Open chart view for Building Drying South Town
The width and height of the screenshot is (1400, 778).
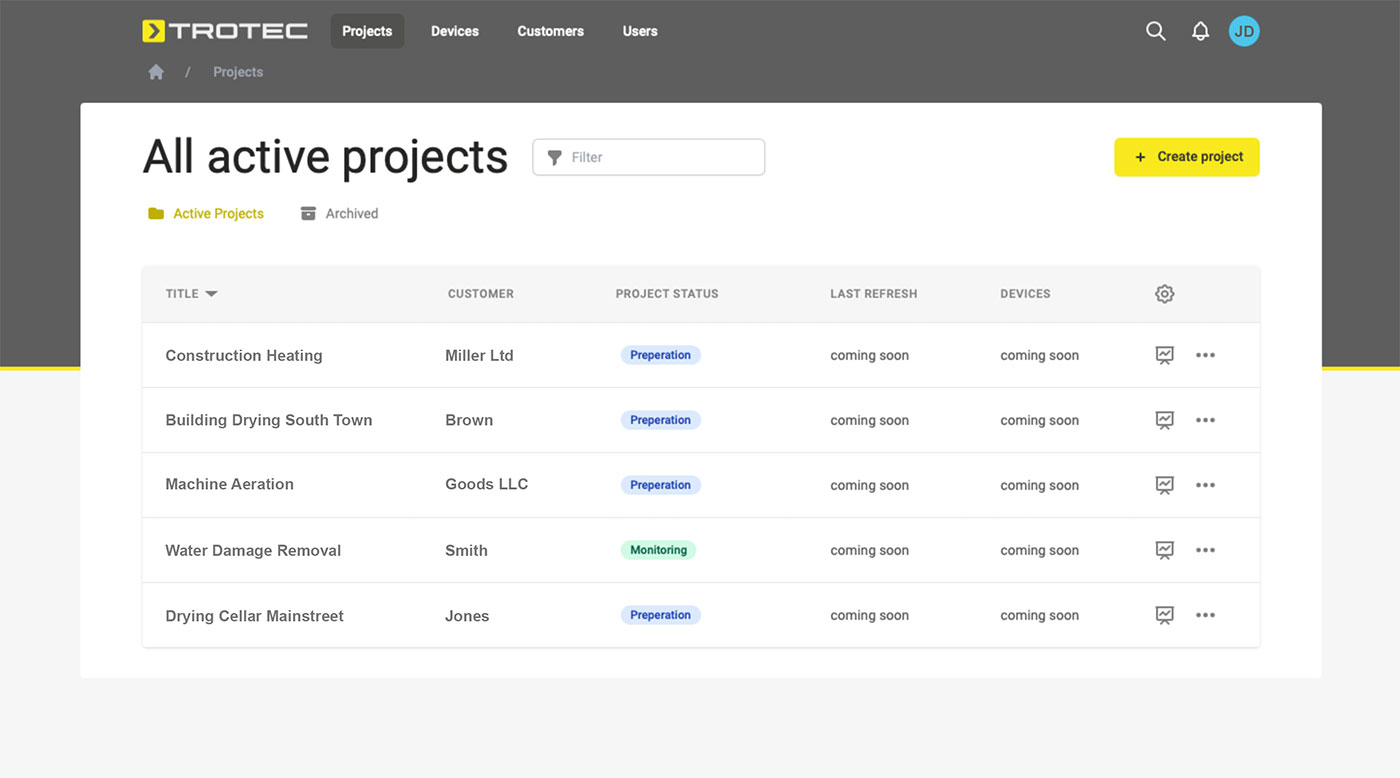click(1164, 420)
